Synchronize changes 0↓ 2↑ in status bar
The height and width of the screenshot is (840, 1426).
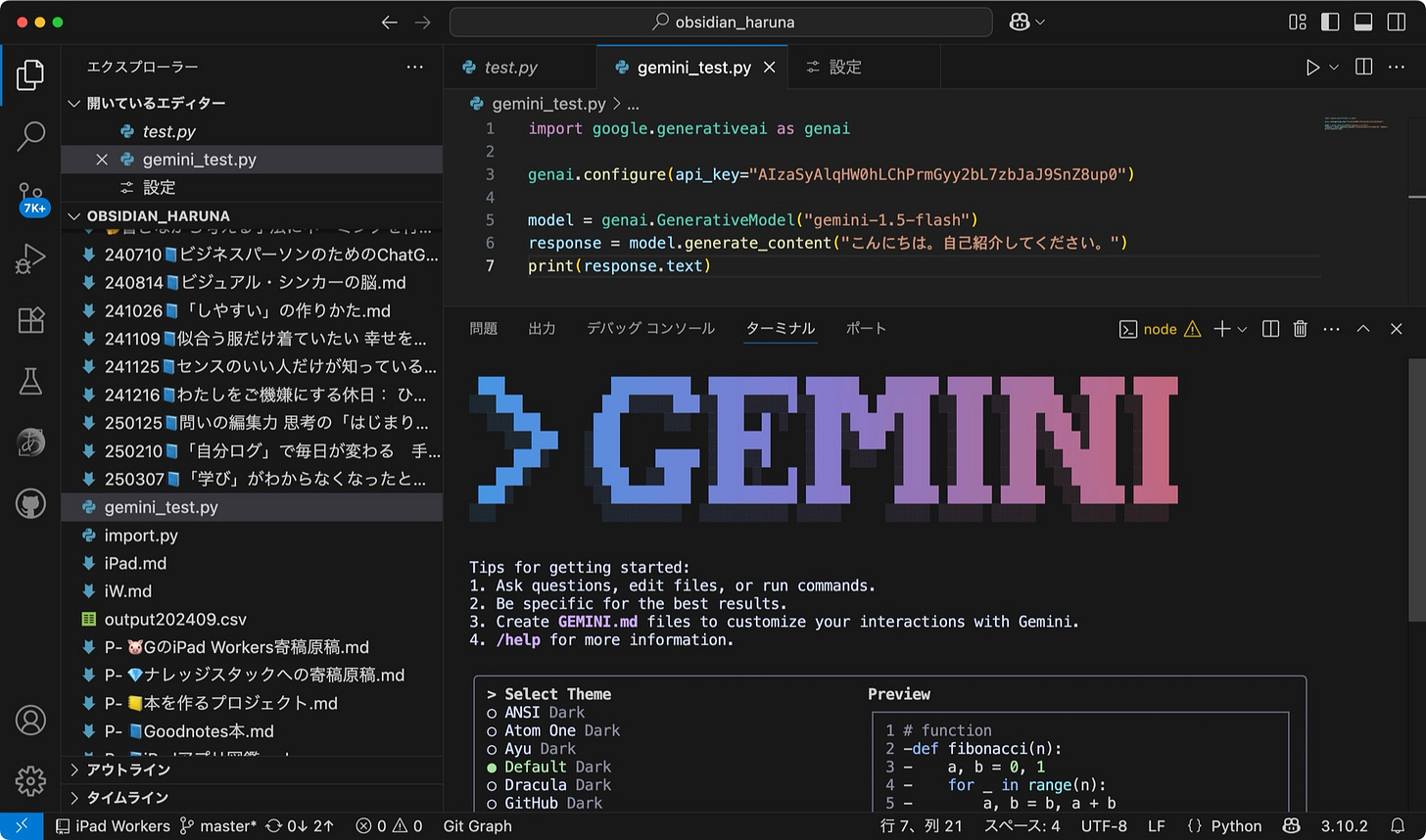[299, 825]
